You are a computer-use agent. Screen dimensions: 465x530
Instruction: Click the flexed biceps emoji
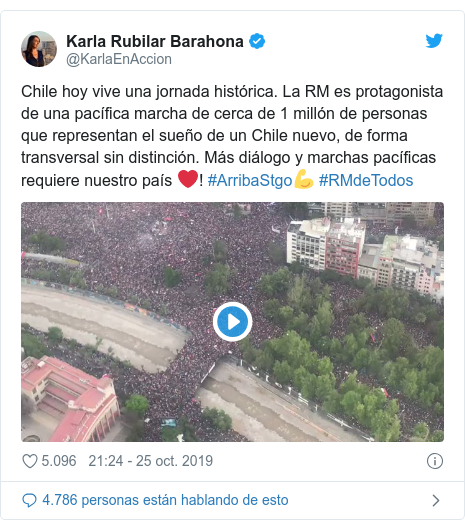tap(304, 179)
